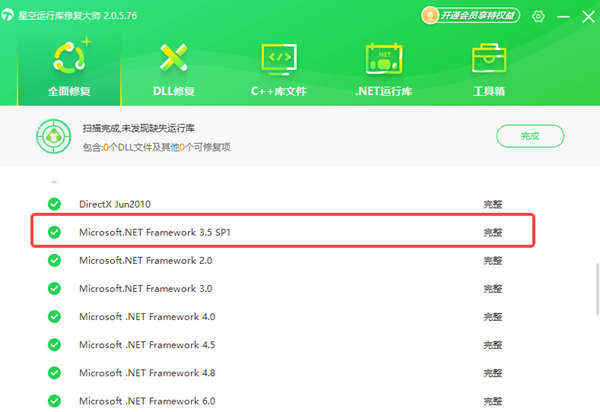Click green check beside .NET Framework 4.5
This screenshot has height=412, width=600.
tap(54, 345)
